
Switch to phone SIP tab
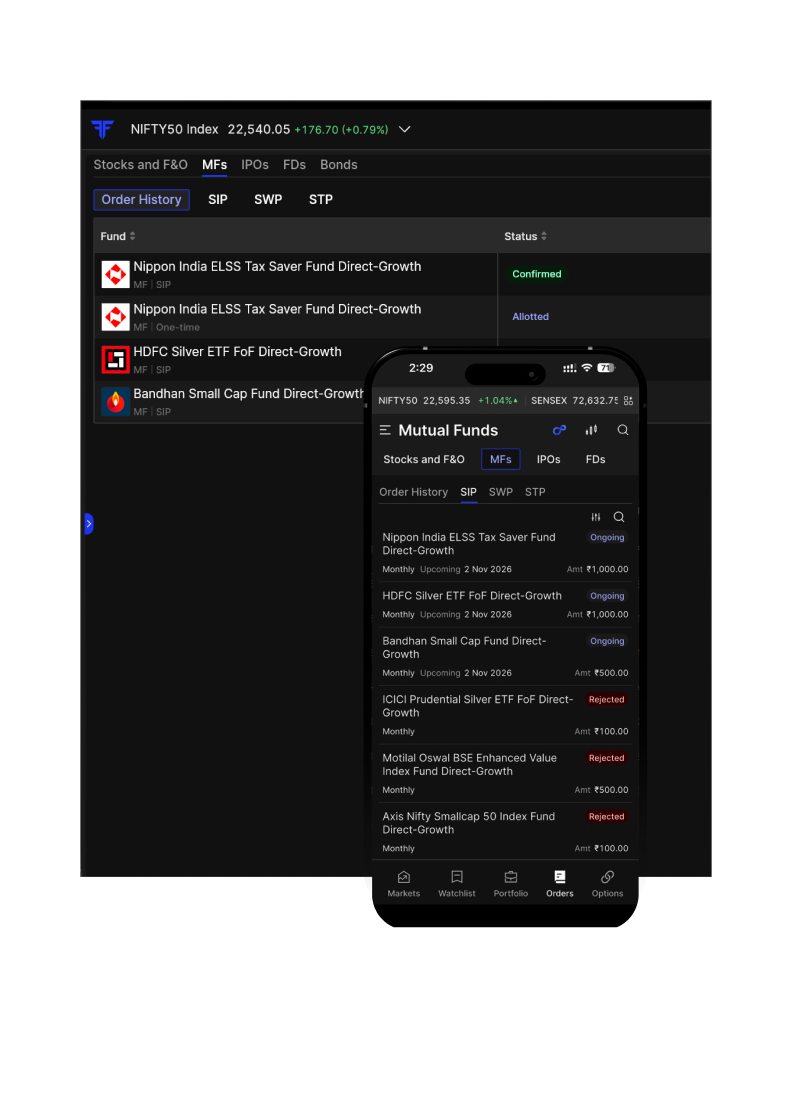point(468,492)
